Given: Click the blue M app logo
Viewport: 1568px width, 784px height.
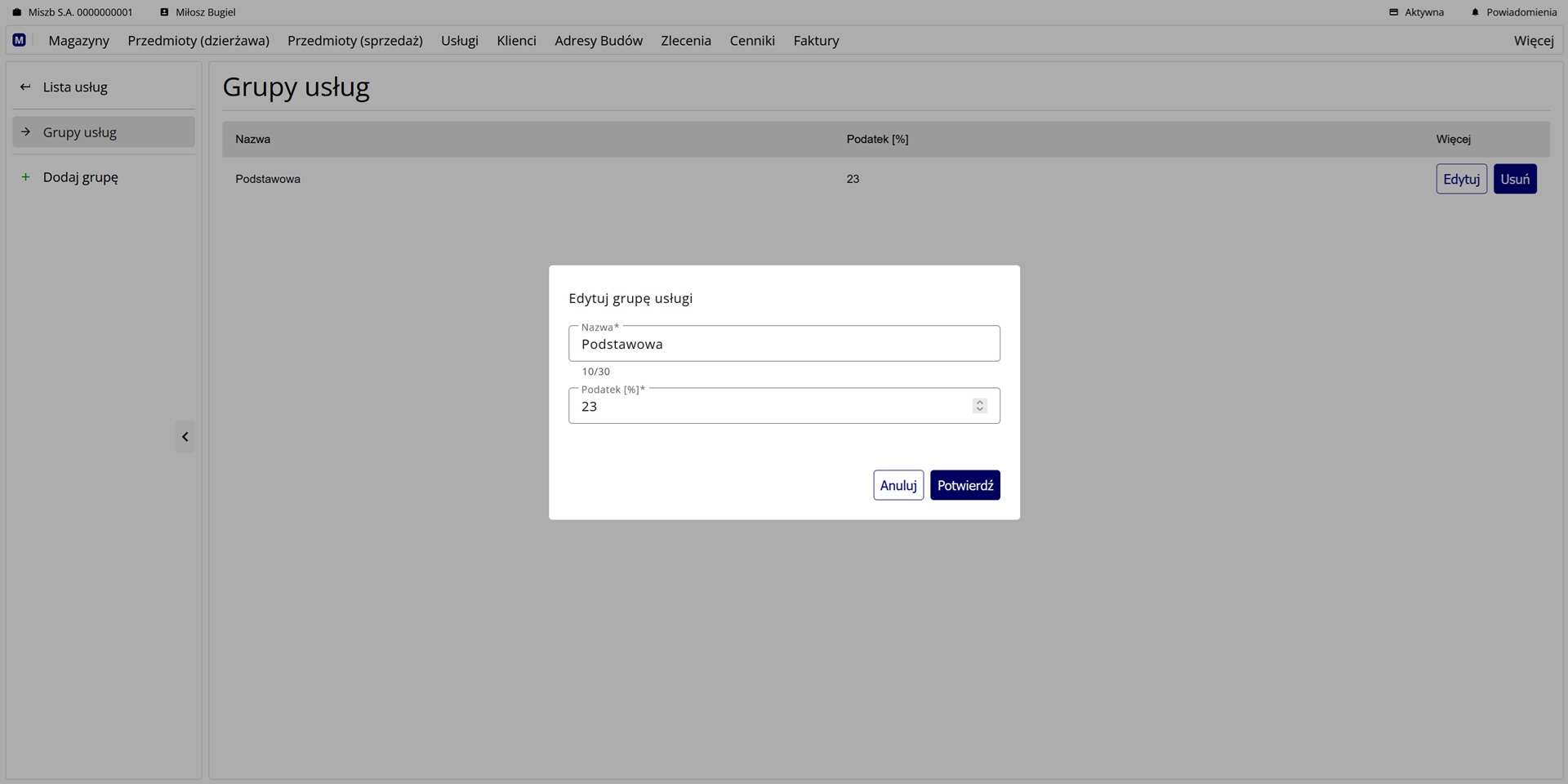Looking at the screenshot, I should coord(19,40).
